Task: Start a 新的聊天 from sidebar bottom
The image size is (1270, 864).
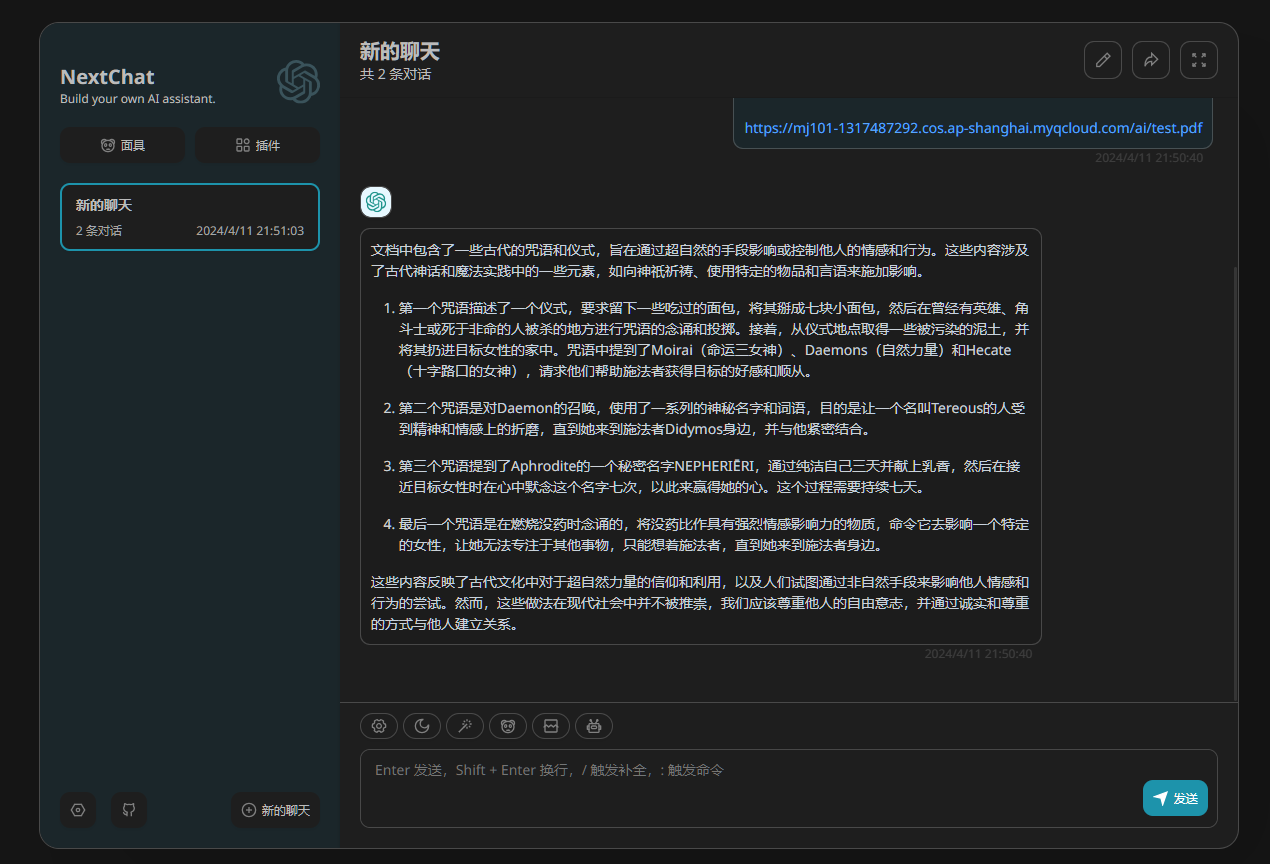Action: coord(276,810)
